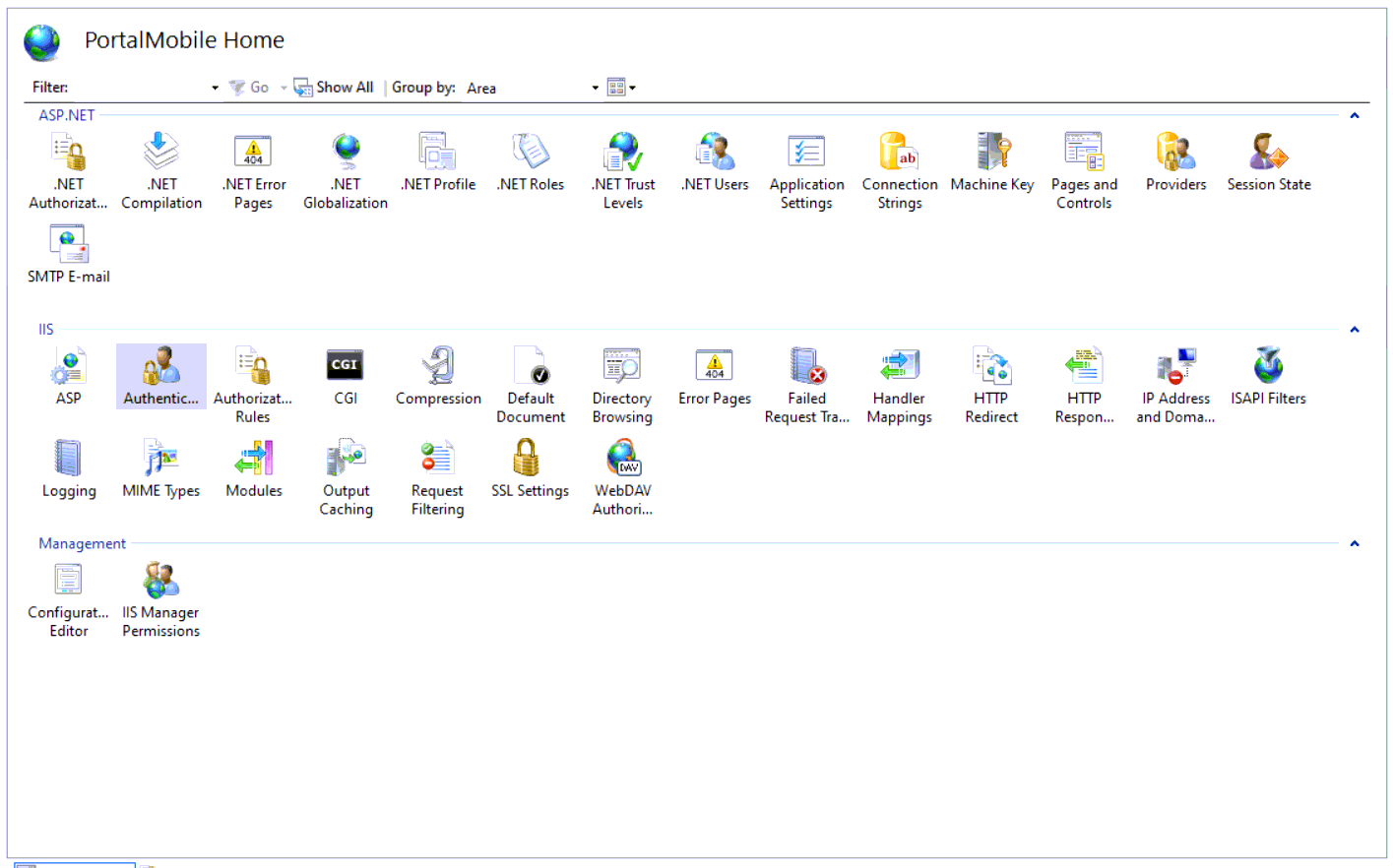This screenshot has height=868, width=1393.
Task: Open IIS Authorization Rules feature
Action: pyautogui.click(x=253, y=386)
